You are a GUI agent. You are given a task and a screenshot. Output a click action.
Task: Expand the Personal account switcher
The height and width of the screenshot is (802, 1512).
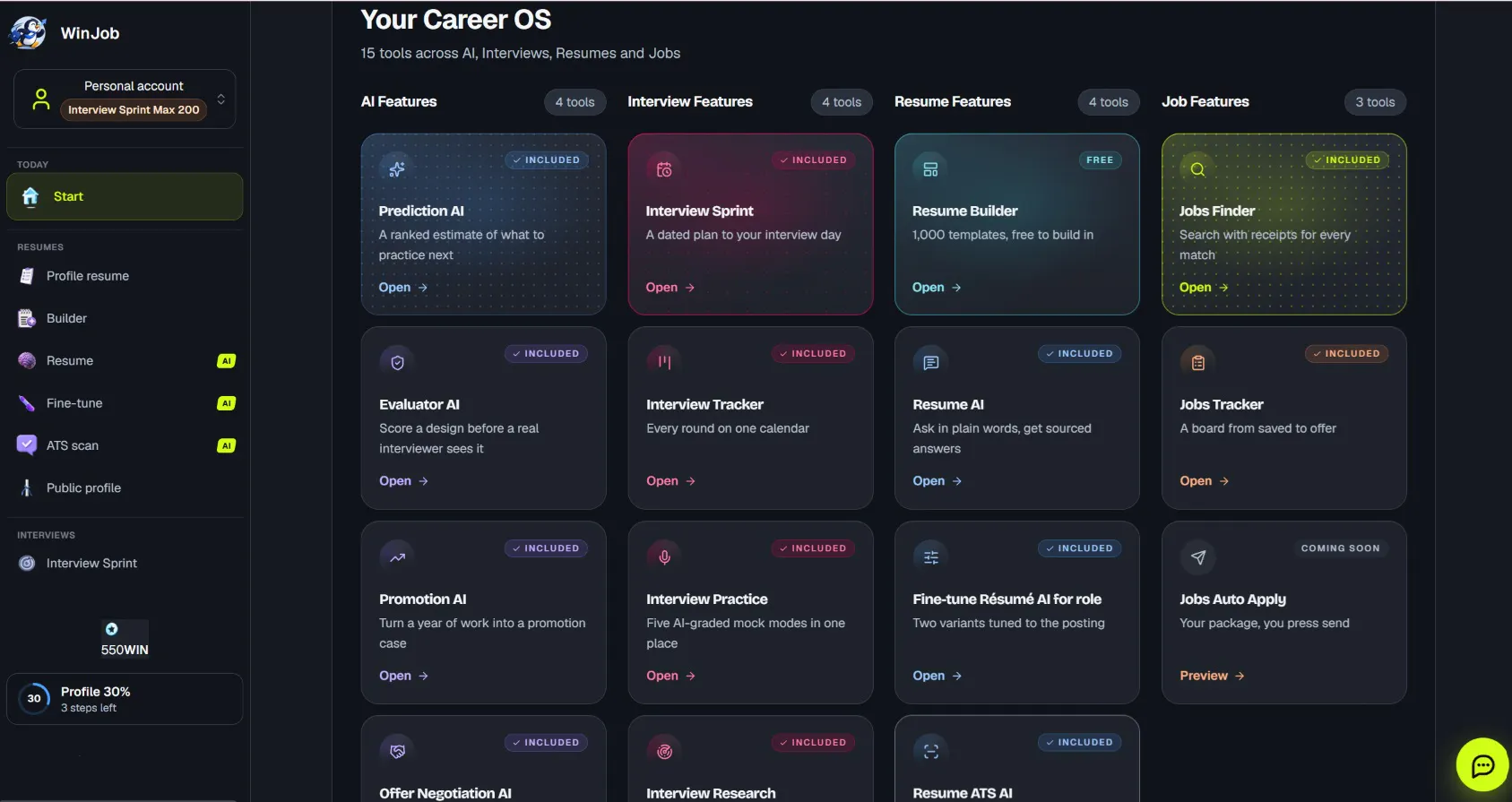[125, 99]
